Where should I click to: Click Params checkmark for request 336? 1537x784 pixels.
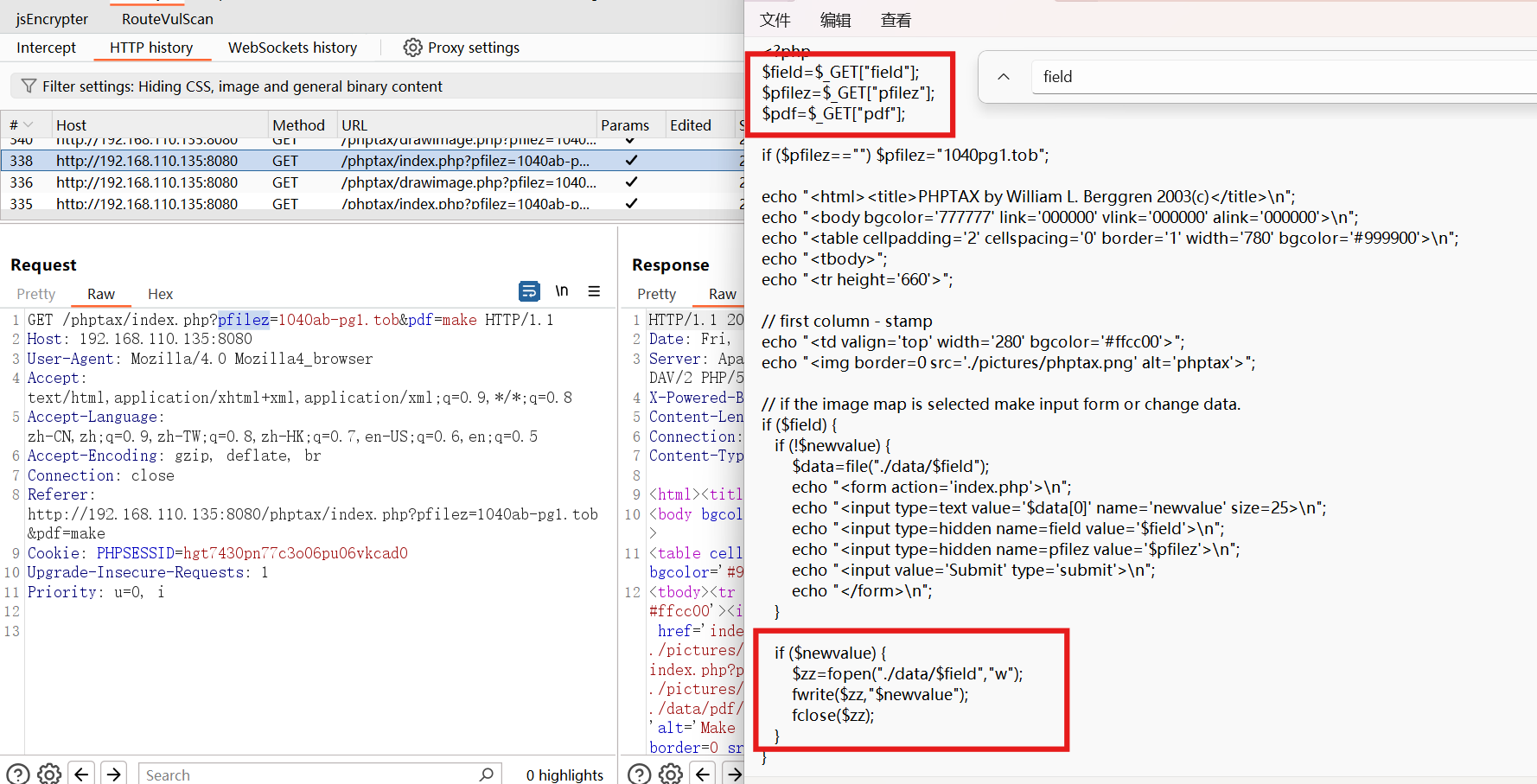coord(631,182)
